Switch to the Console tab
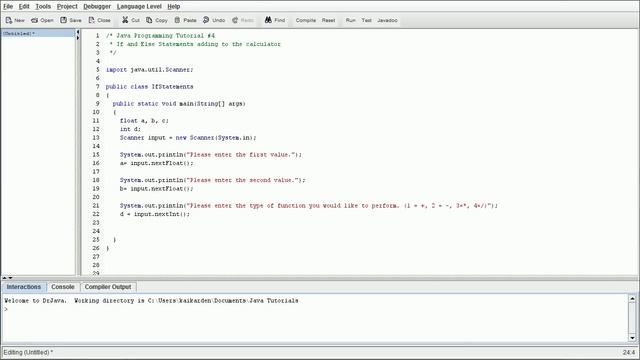The width and height of the screenshot is (640, 360). pyautogui.click(x=62, y=287)
